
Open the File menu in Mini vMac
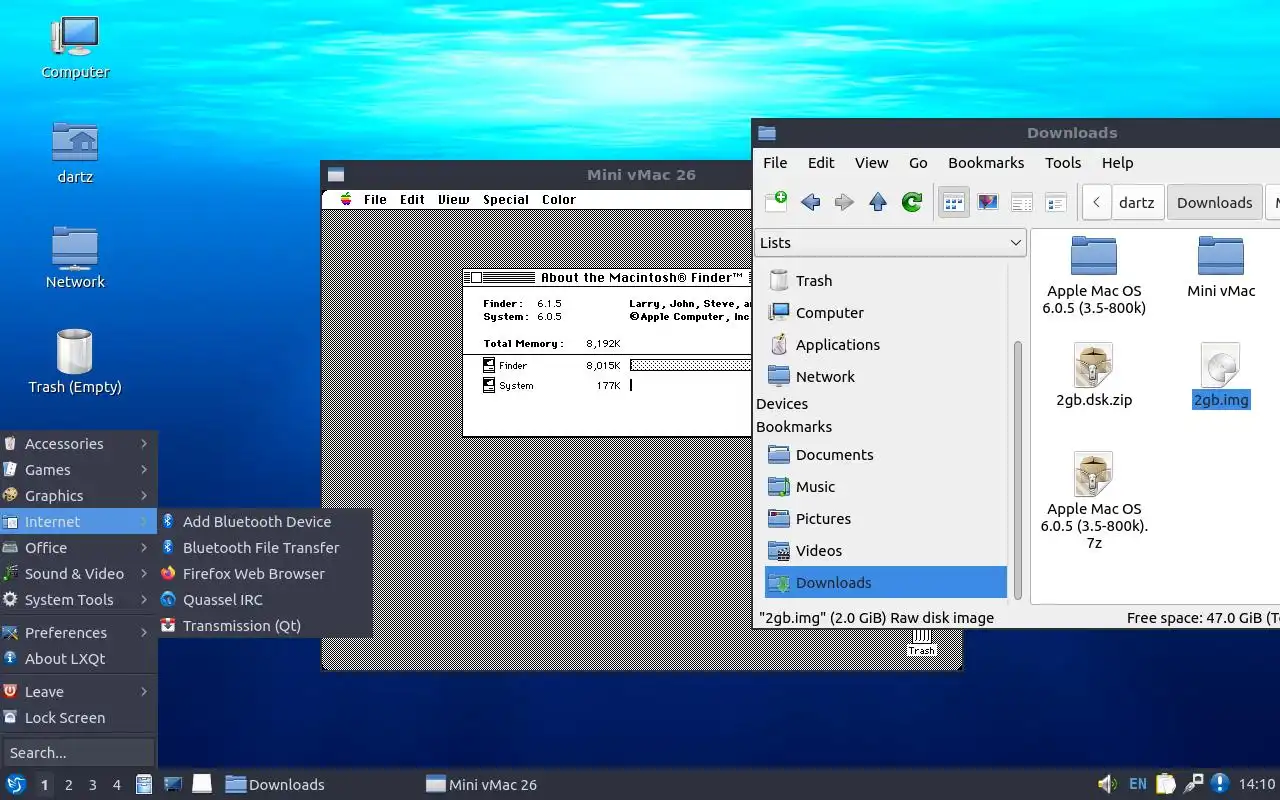click(x=375, y=199)
